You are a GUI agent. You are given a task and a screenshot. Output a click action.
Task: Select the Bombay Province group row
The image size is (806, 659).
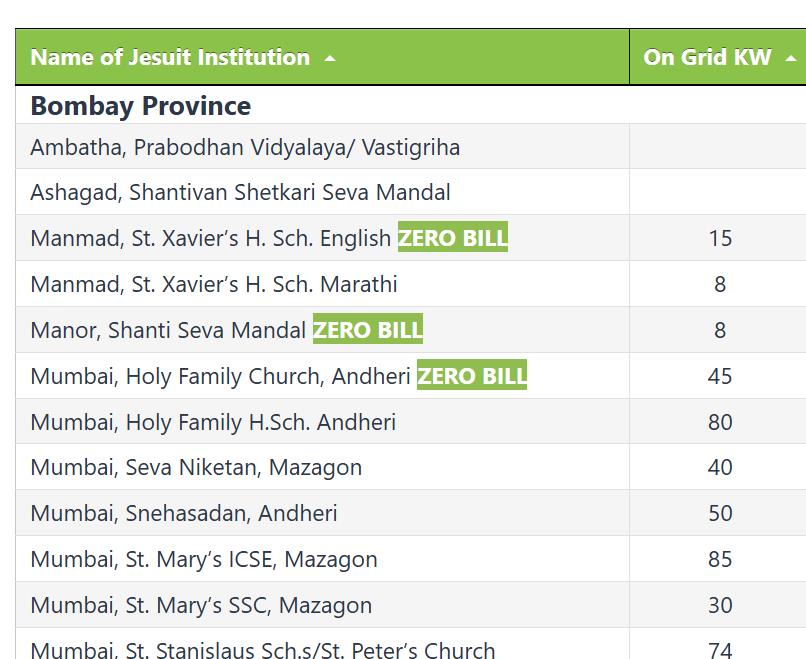(x=411, y=105)
